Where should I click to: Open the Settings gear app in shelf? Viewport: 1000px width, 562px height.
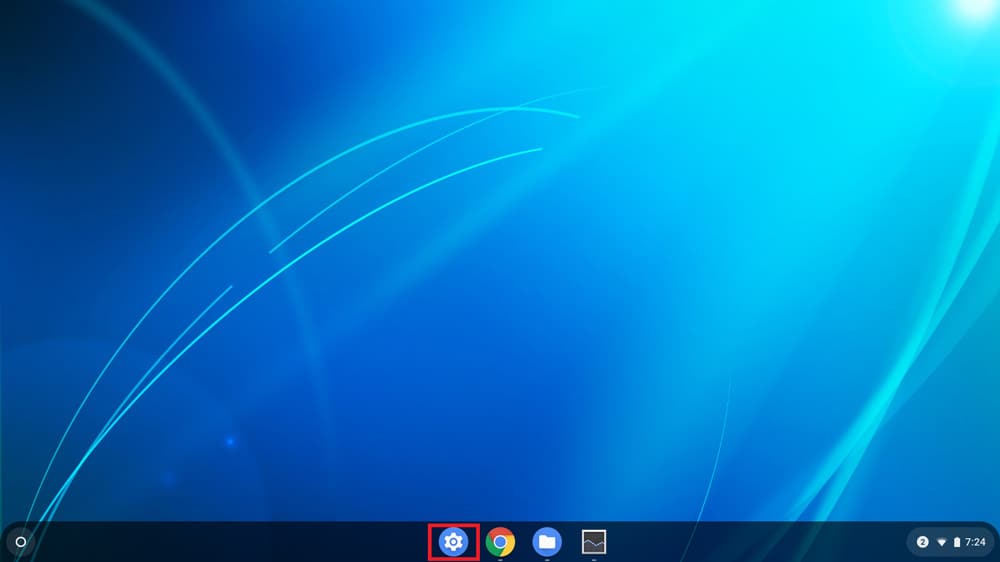click(453, 542)
